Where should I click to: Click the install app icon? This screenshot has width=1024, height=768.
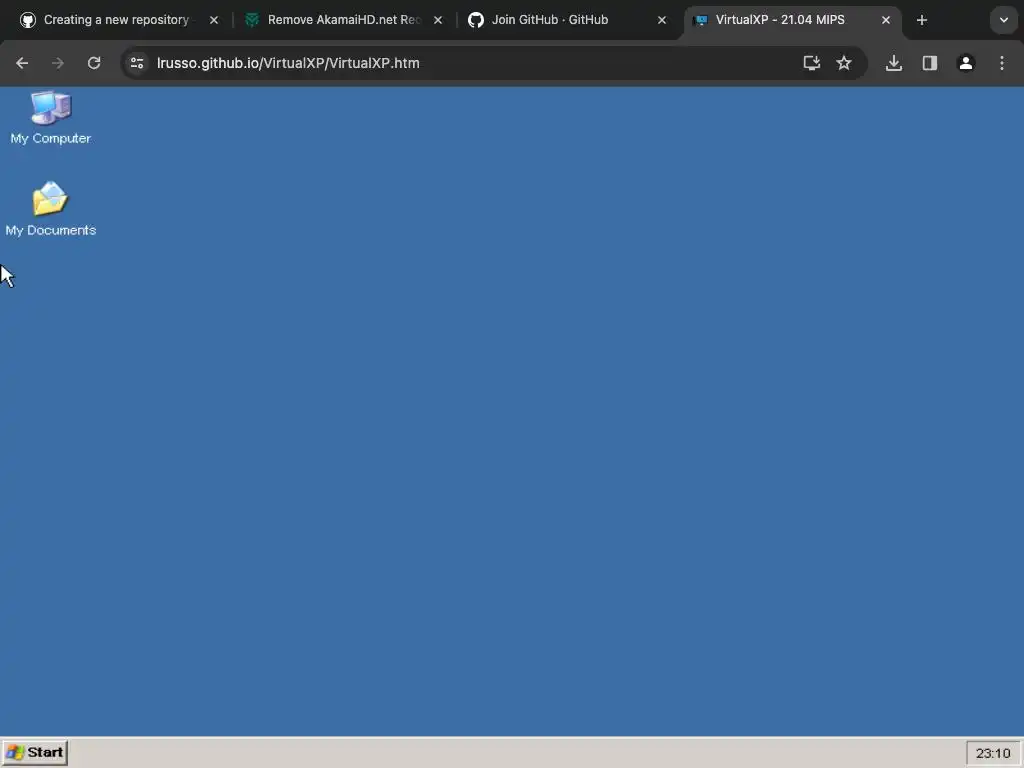click(811, 63)
